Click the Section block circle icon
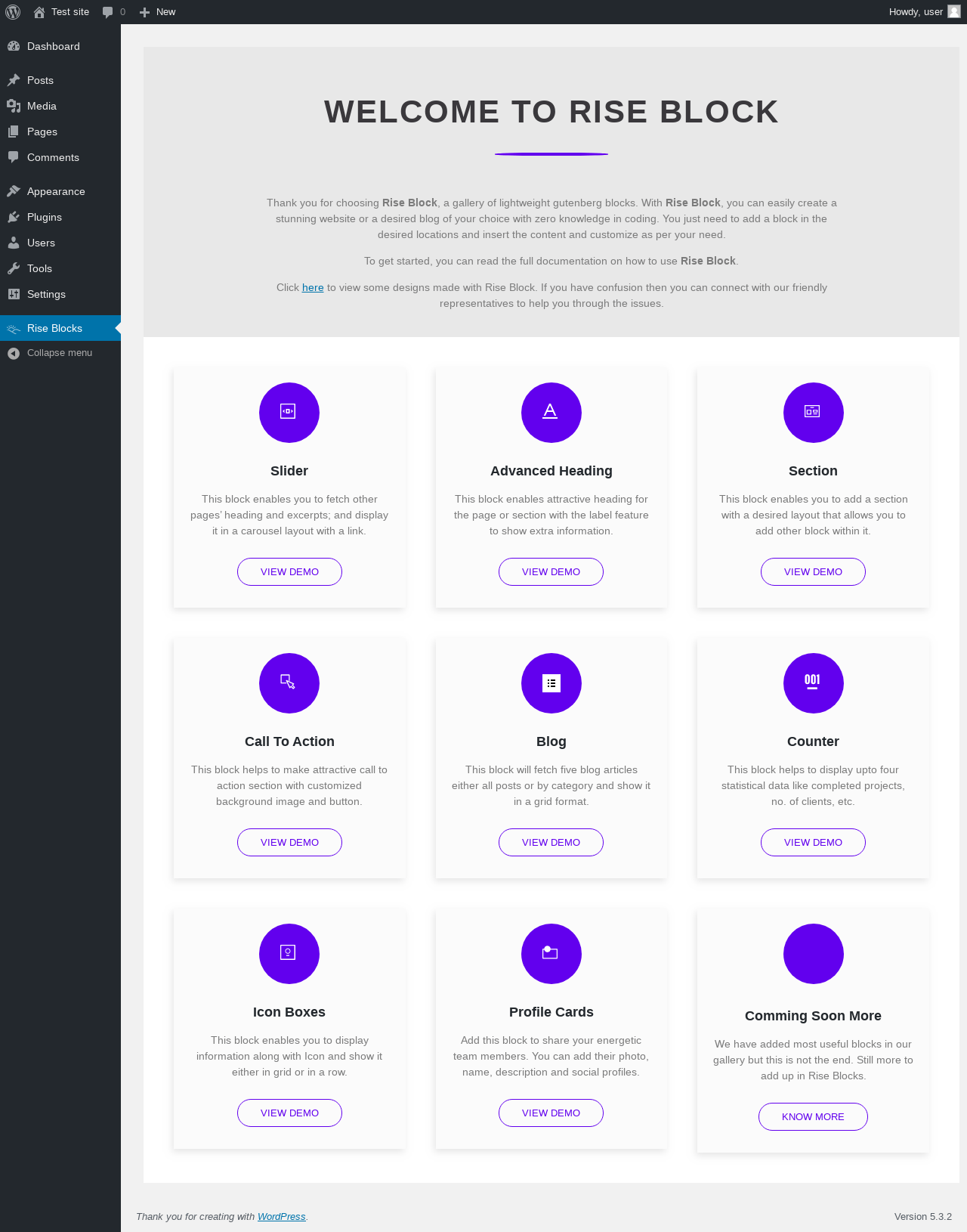Image resolution: width=967 pixels, height=1232 pixels. [x=814, y=413]
